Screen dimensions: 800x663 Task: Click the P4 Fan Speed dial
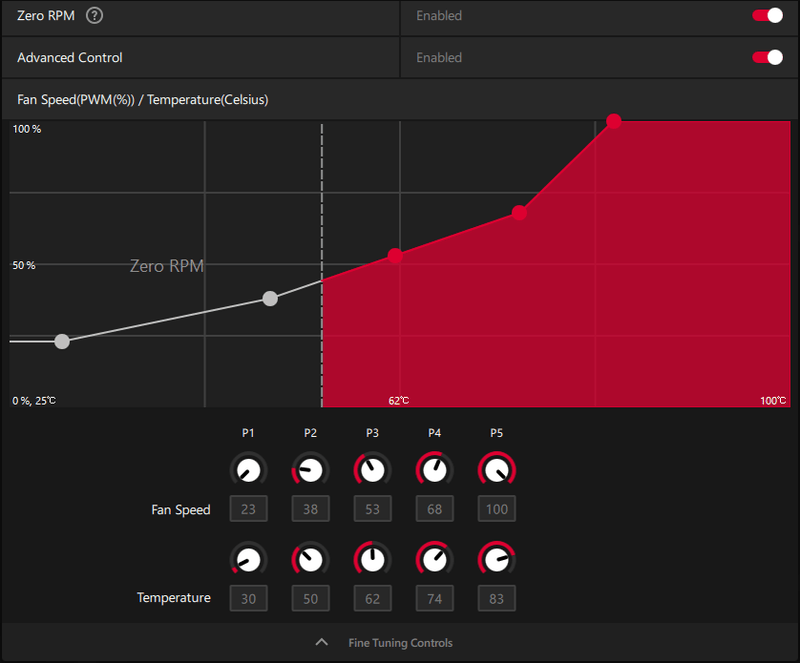(x=435, y=470)
